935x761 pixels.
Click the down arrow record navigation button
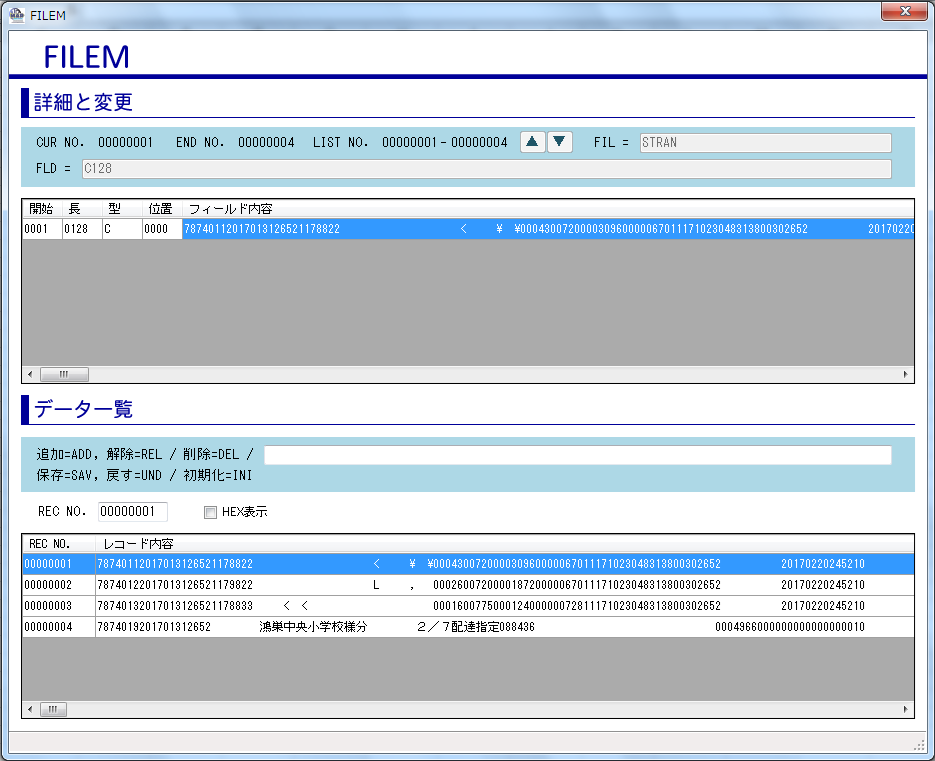(560, 142)
